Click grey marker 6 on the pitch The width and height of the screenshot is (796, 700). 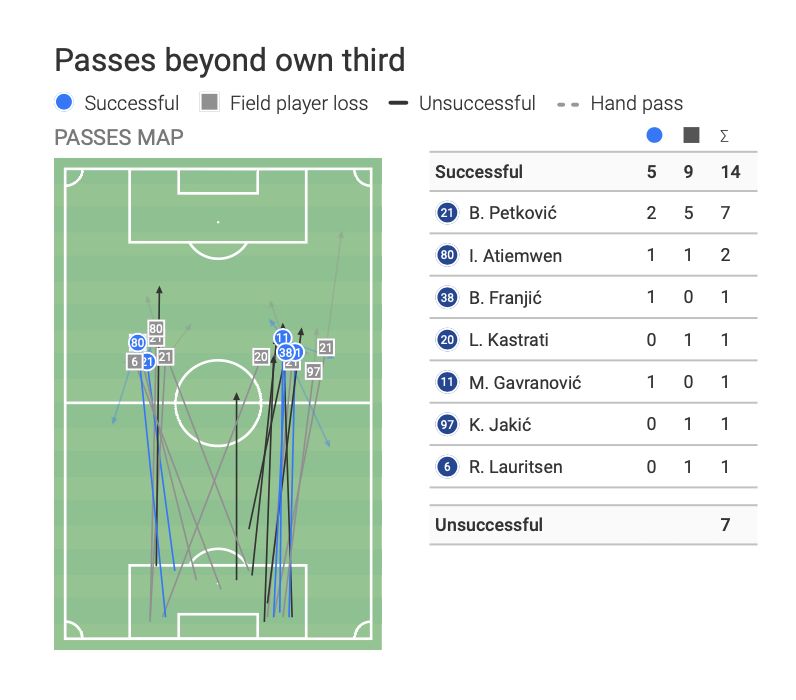coord(133,361)
